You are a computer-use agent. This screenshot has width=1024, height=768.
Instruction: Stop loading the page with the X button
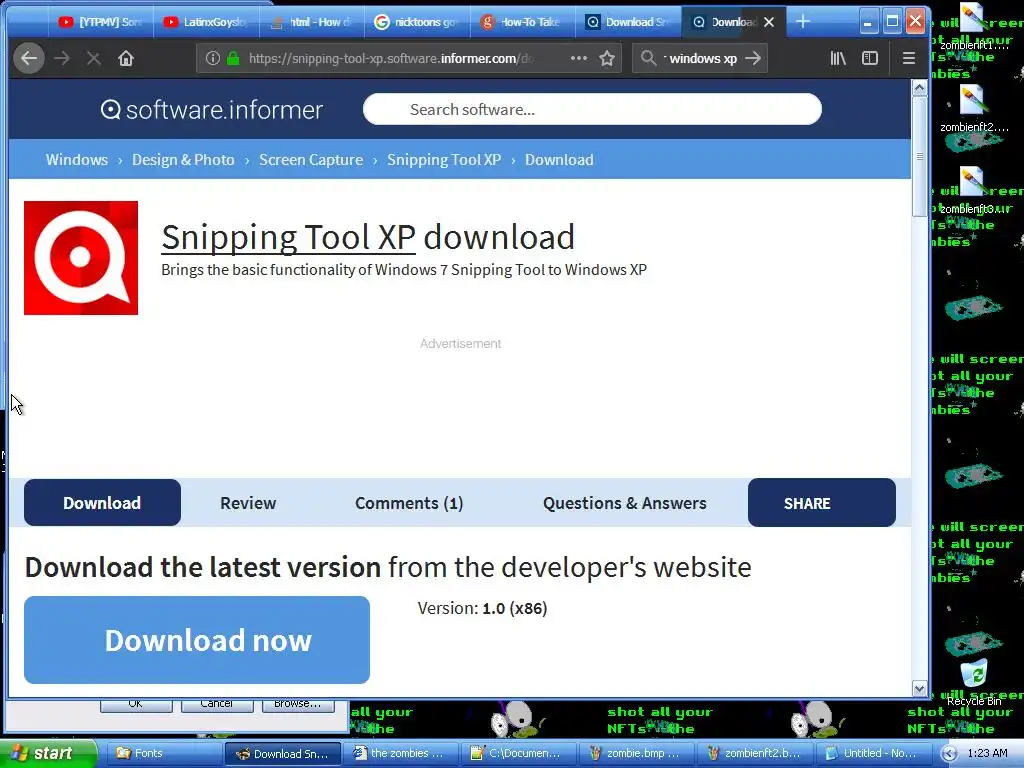click(93, 59)
